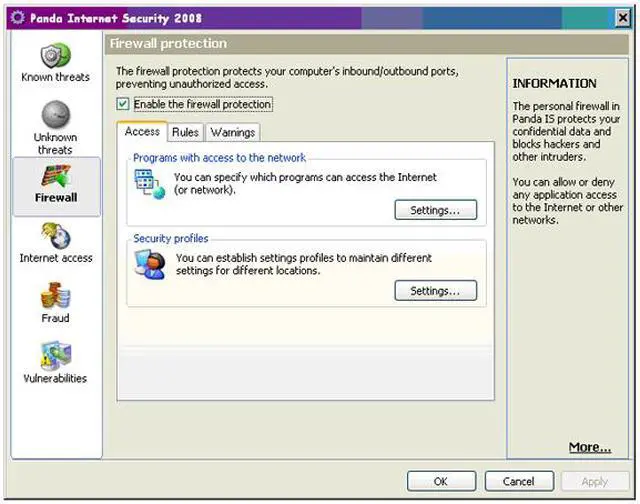Open the More... information link
Screen dimensions: 640x504
590,447
